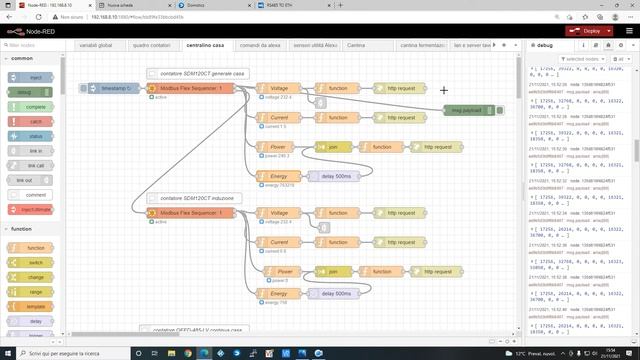Reload the page with browser refresh button

tap(38, 17)
